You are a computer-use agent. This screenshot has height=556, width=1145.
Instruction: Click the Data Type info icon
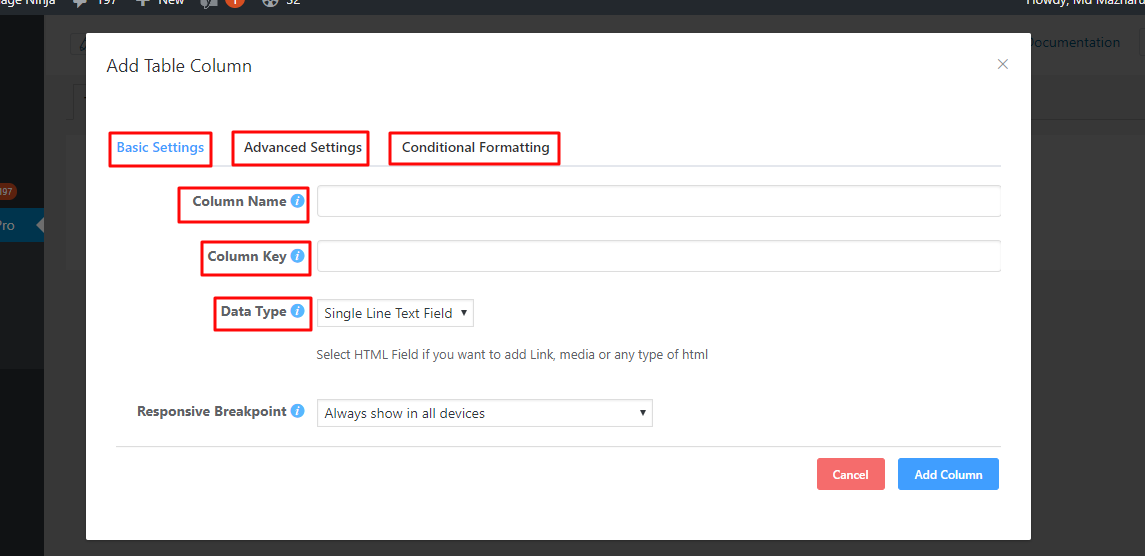coord(297,311)
